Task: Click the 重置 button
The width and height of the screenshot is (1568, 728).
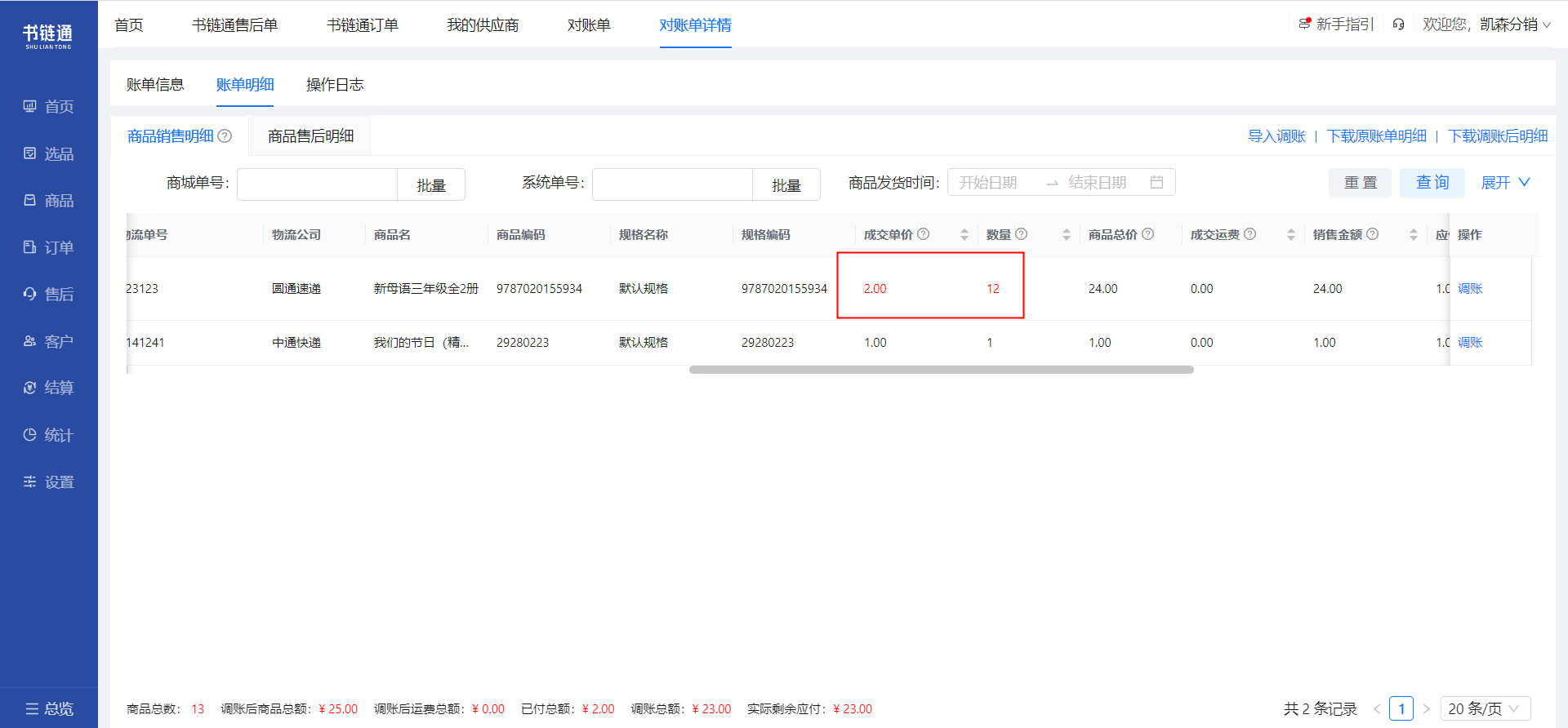Action: coord(1360,183)
